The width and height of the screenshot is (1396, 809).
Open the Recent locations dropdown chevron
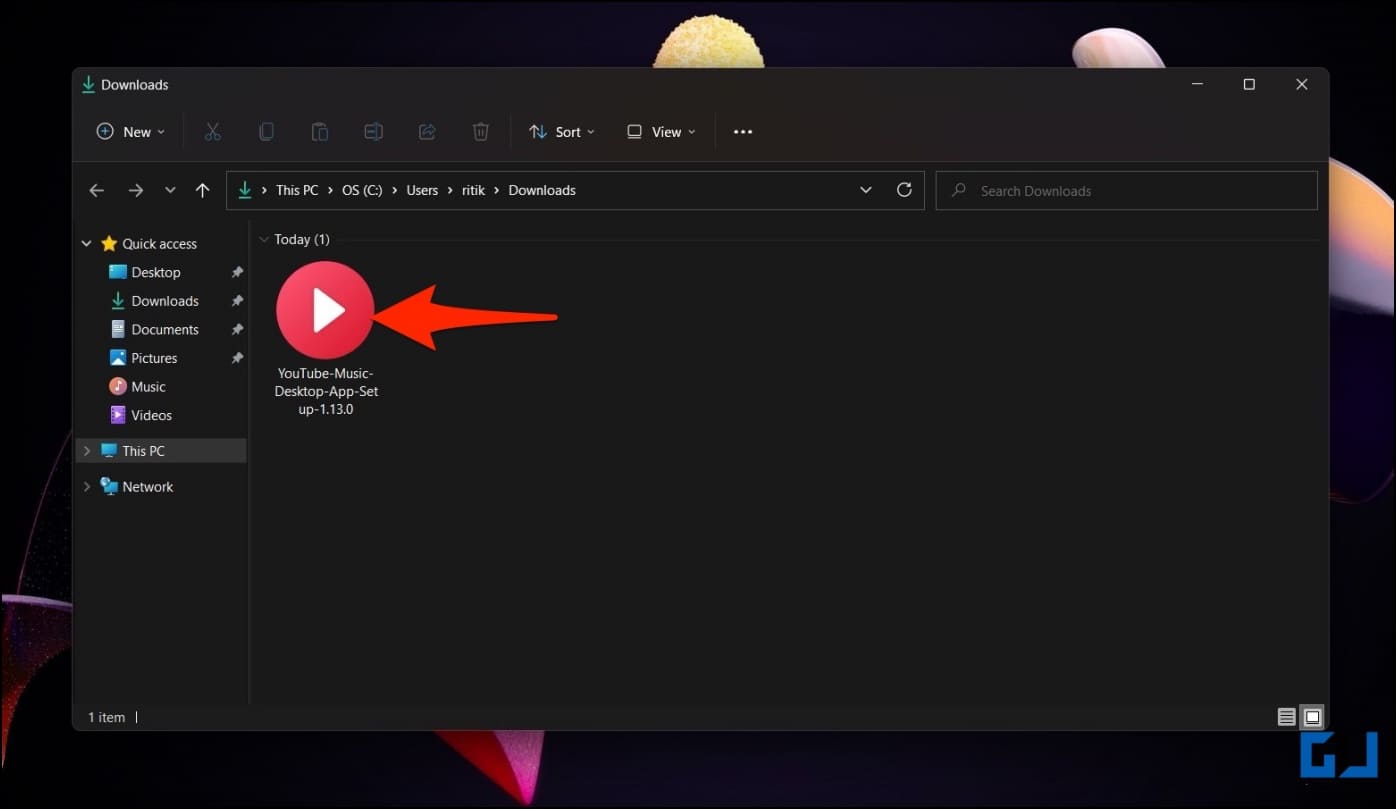click(170, 190)
